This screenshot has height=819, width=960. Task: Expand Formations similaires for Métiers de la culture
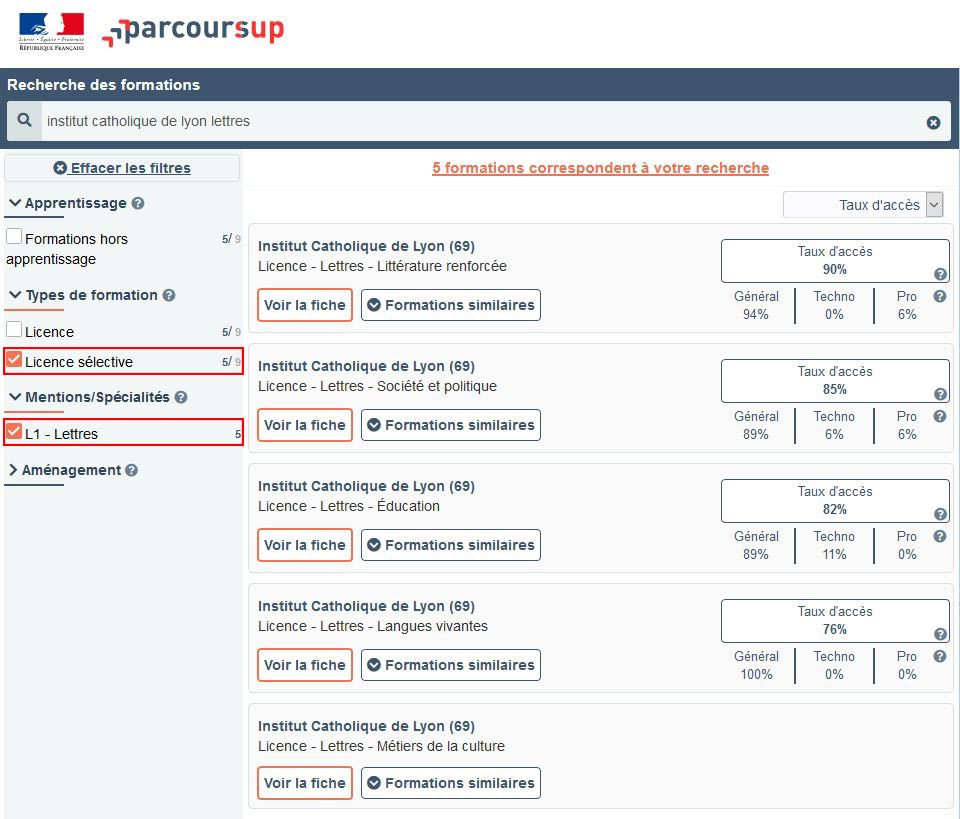pos(451,783)
